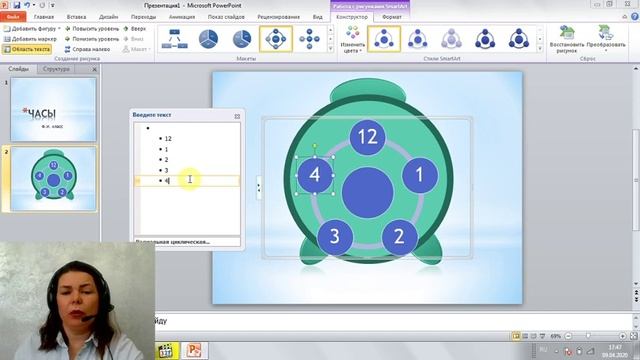Click zoom in plus button

click(x=622, y=336)
